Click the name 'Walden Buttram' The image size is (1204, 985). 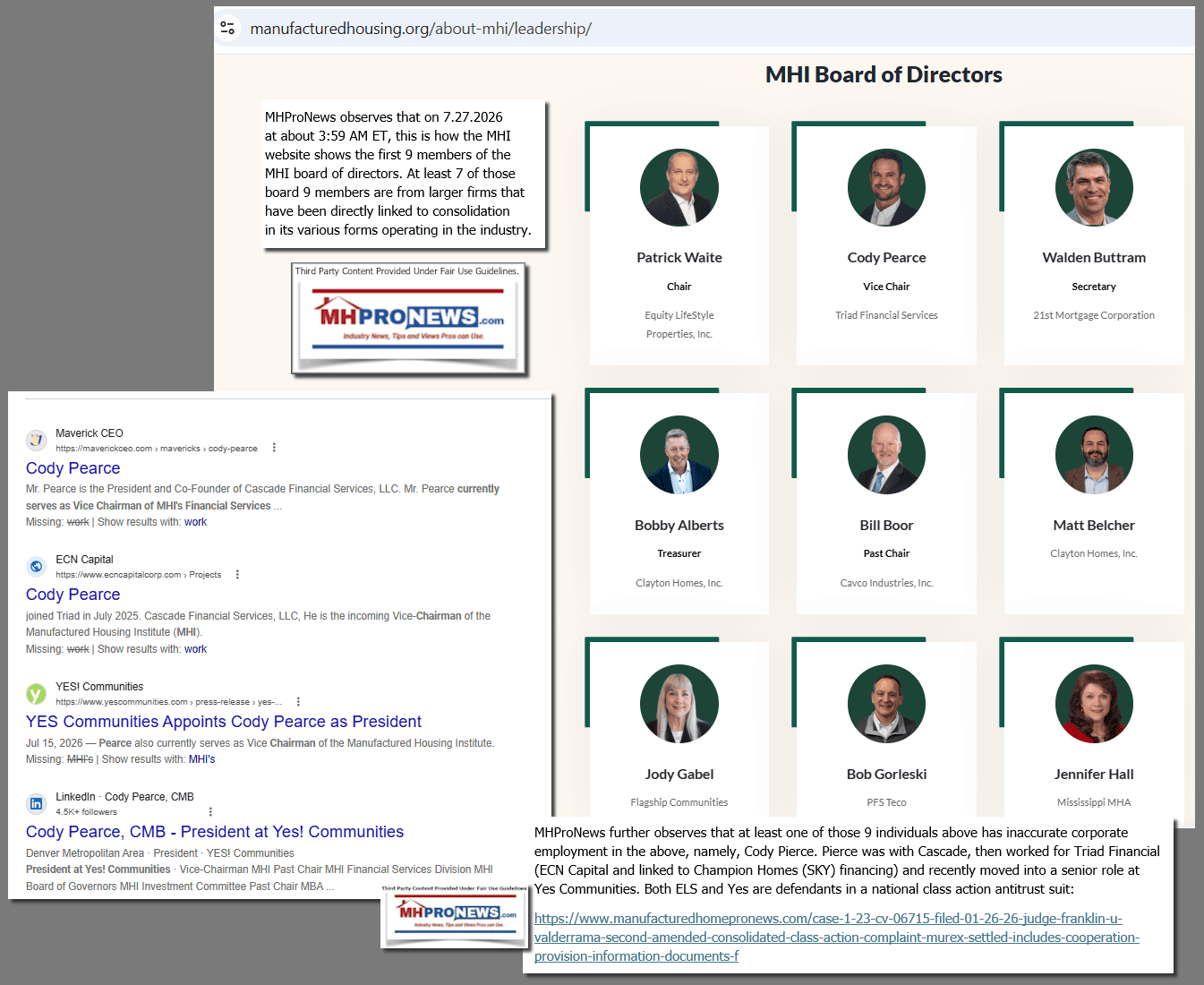(1094, 258)
